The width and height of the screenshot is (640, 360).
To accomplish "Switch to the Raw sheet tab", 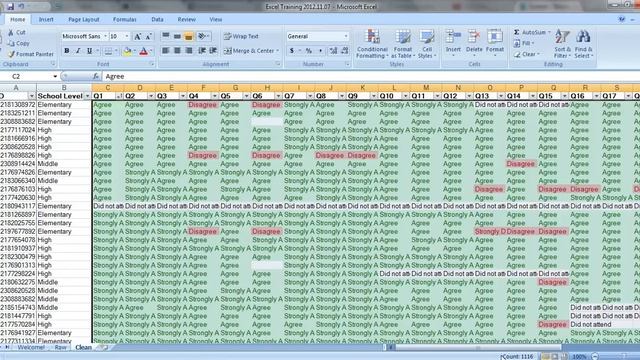I will [60, 347].
